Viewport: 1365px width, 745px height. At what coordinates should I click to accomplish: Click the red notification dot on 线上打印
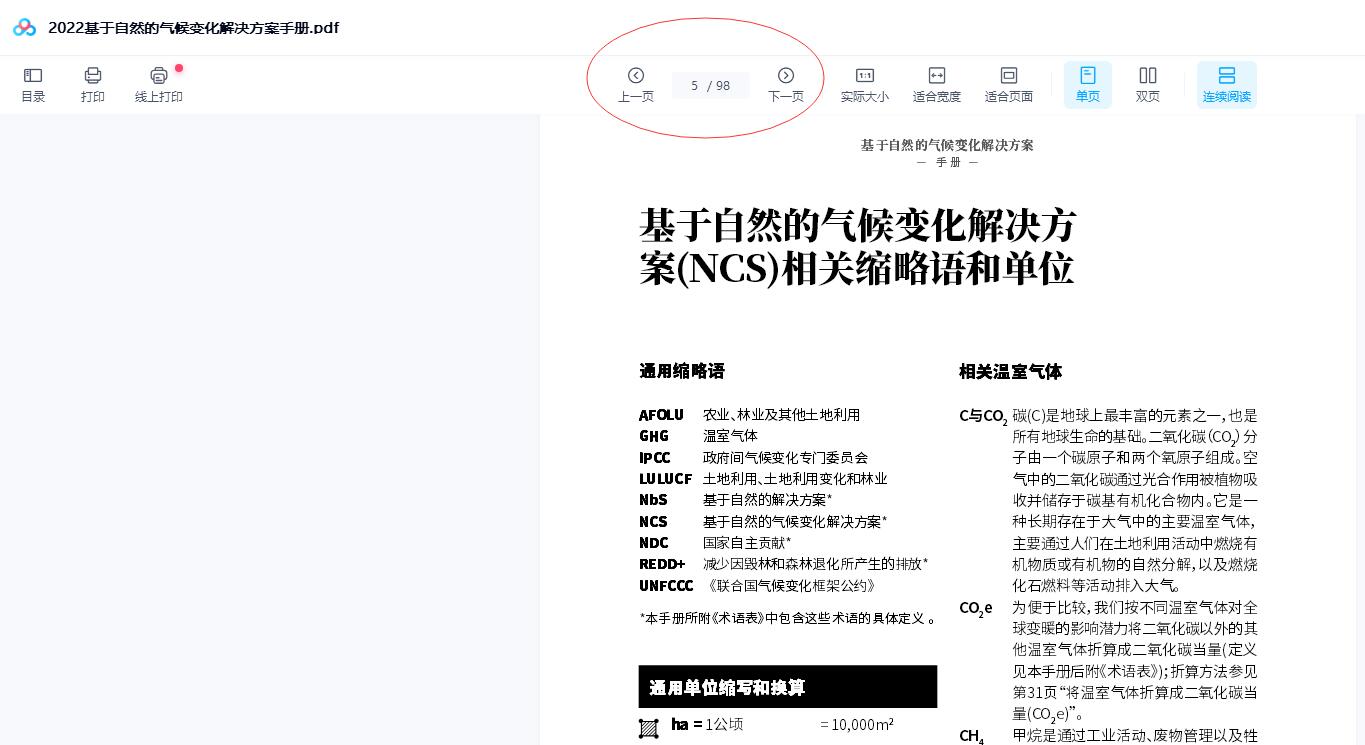pos(179,68)
